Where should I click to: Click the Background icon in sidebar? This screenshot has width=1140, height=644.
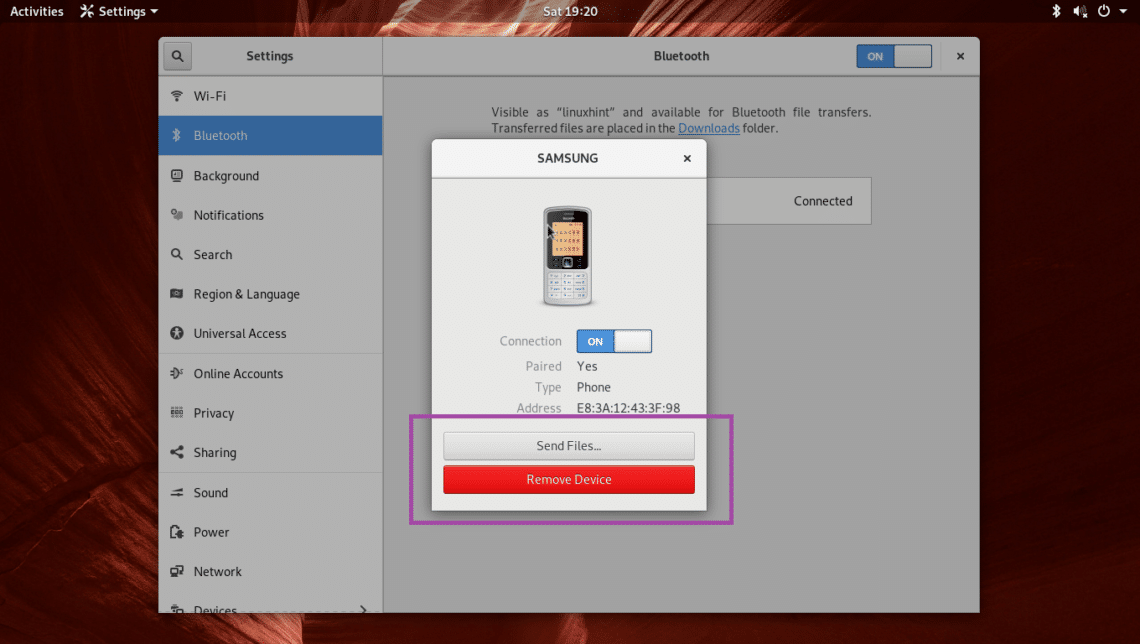pyautogui.click(x=177, y=175)
